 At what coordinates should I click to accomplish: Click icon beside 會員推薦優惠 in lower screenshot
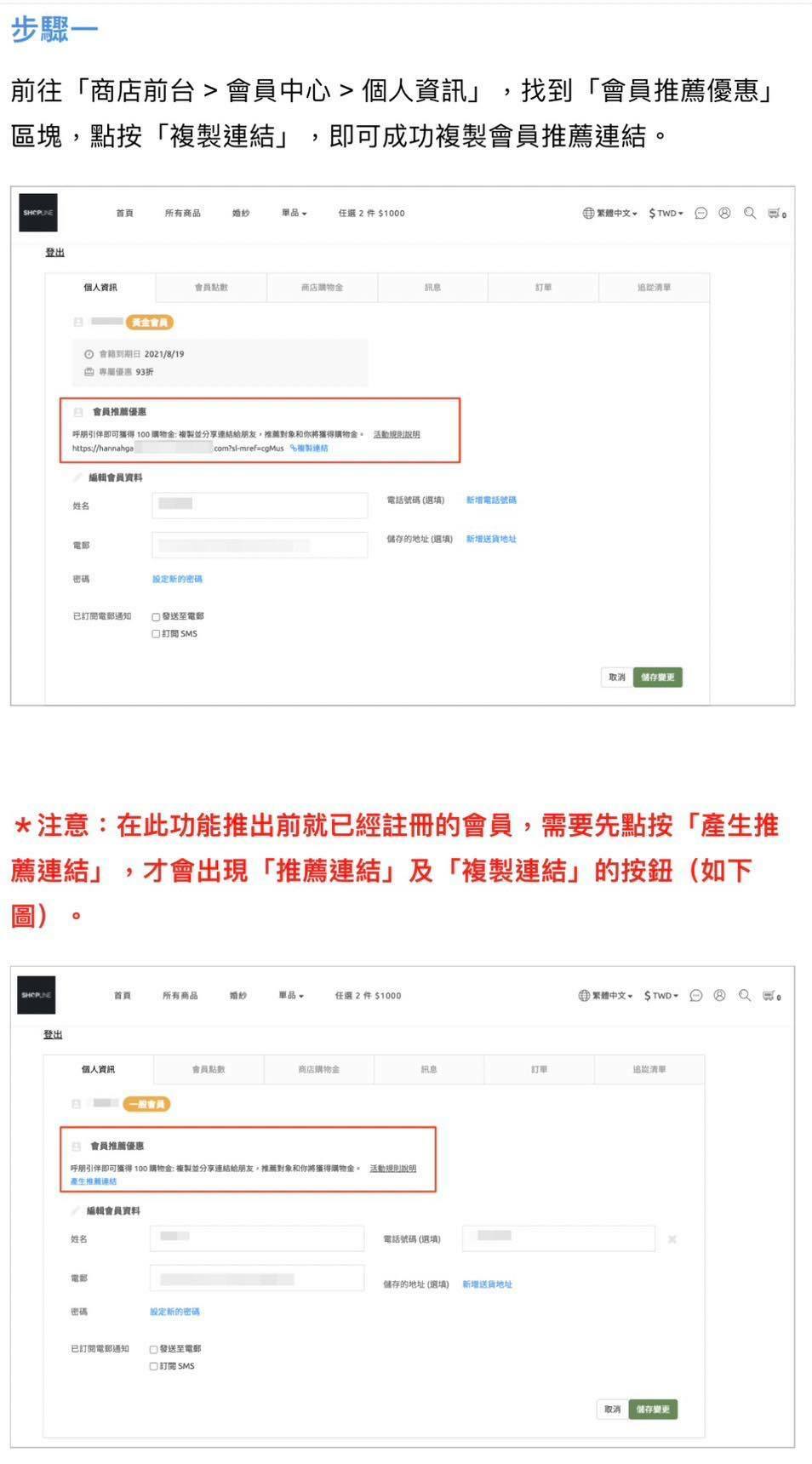[x=76, y=1146]
